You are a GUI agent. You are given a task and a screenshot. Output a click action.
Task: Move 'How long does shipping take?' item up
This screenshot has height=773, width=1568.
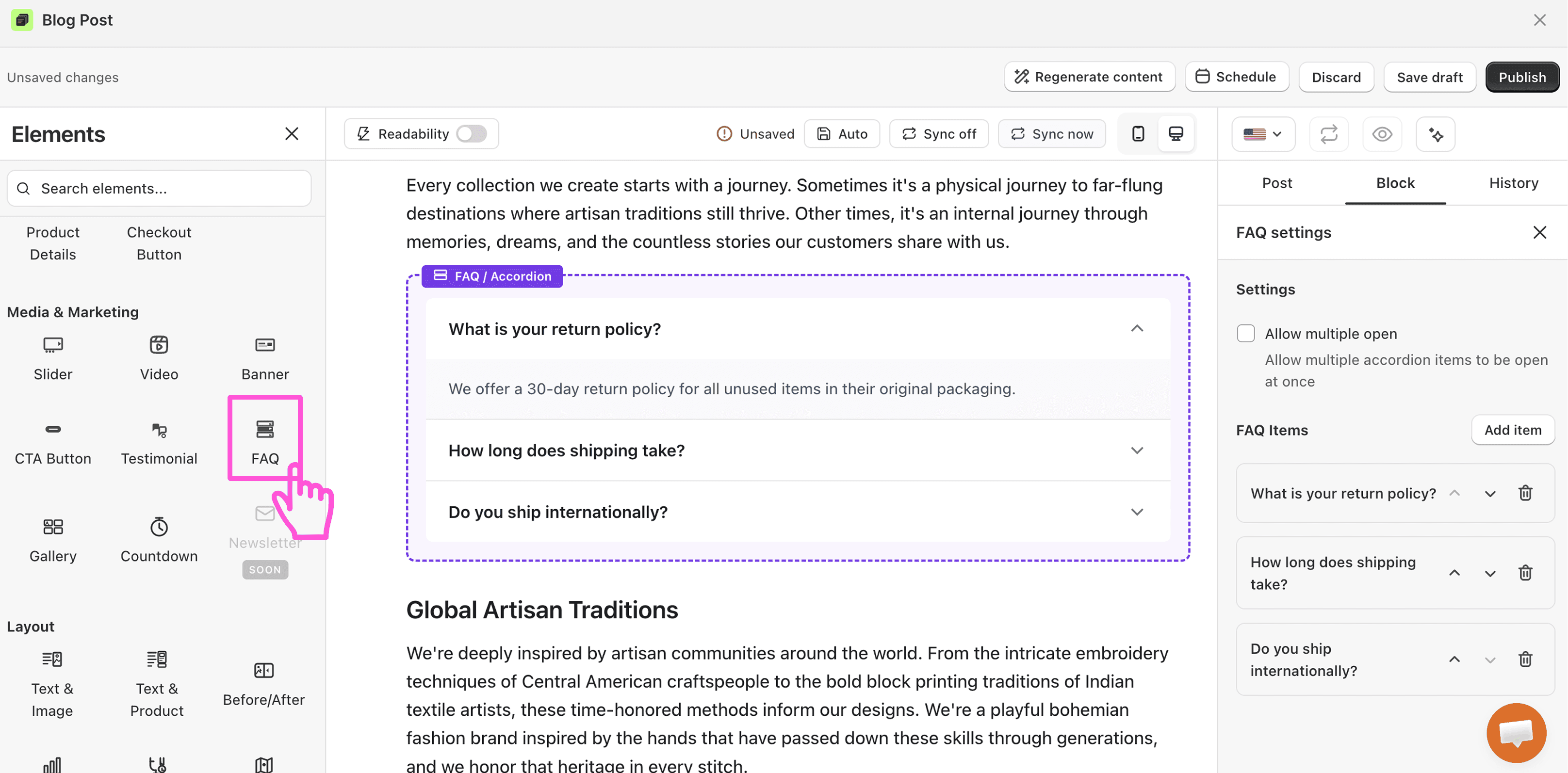coord(1454,573)
